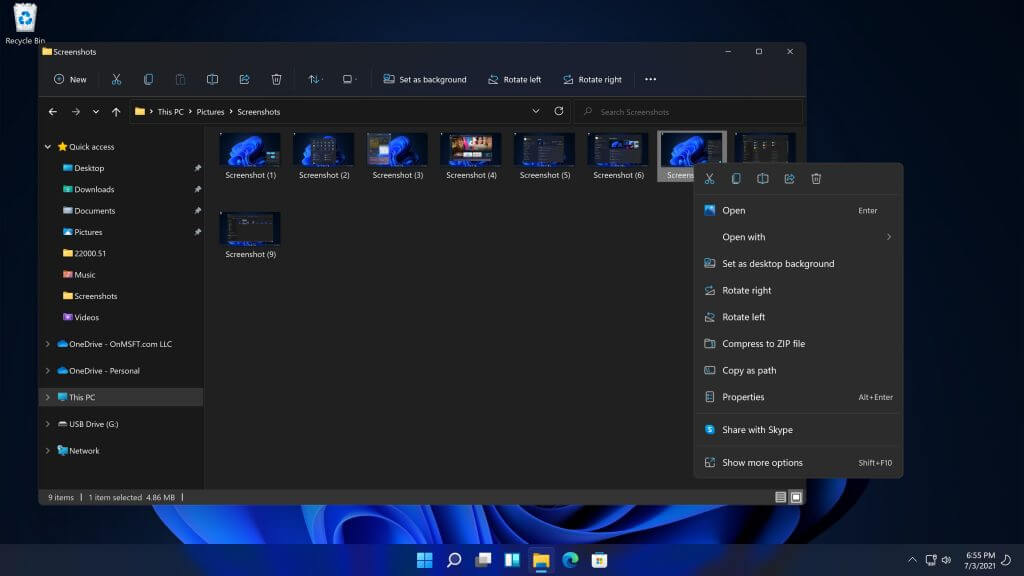Click the Copy icon in Explorer toolbar
1024x576 pixels.
point(148,79)
